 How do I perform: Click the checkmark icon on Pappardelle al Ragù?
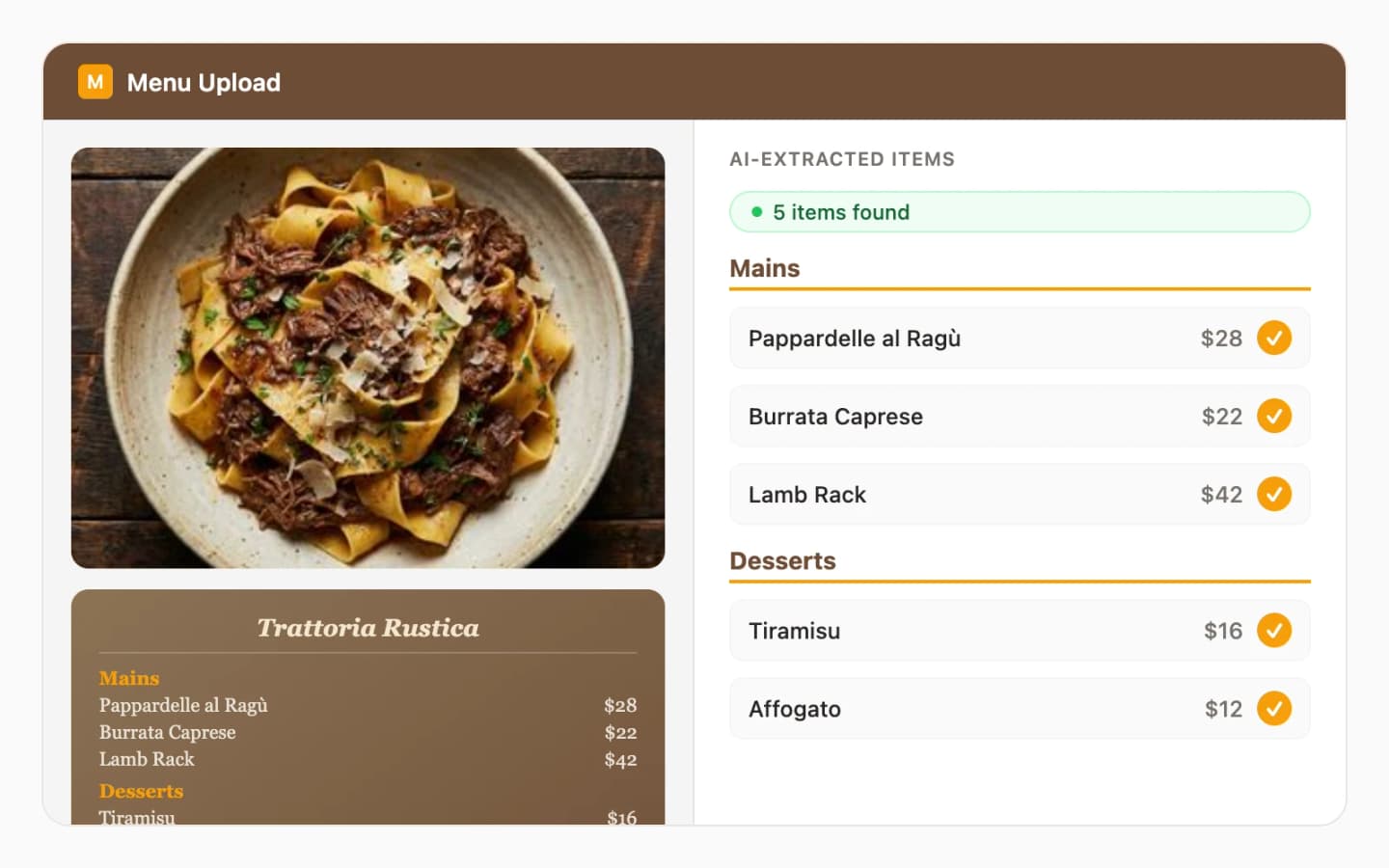[1275, 339]
